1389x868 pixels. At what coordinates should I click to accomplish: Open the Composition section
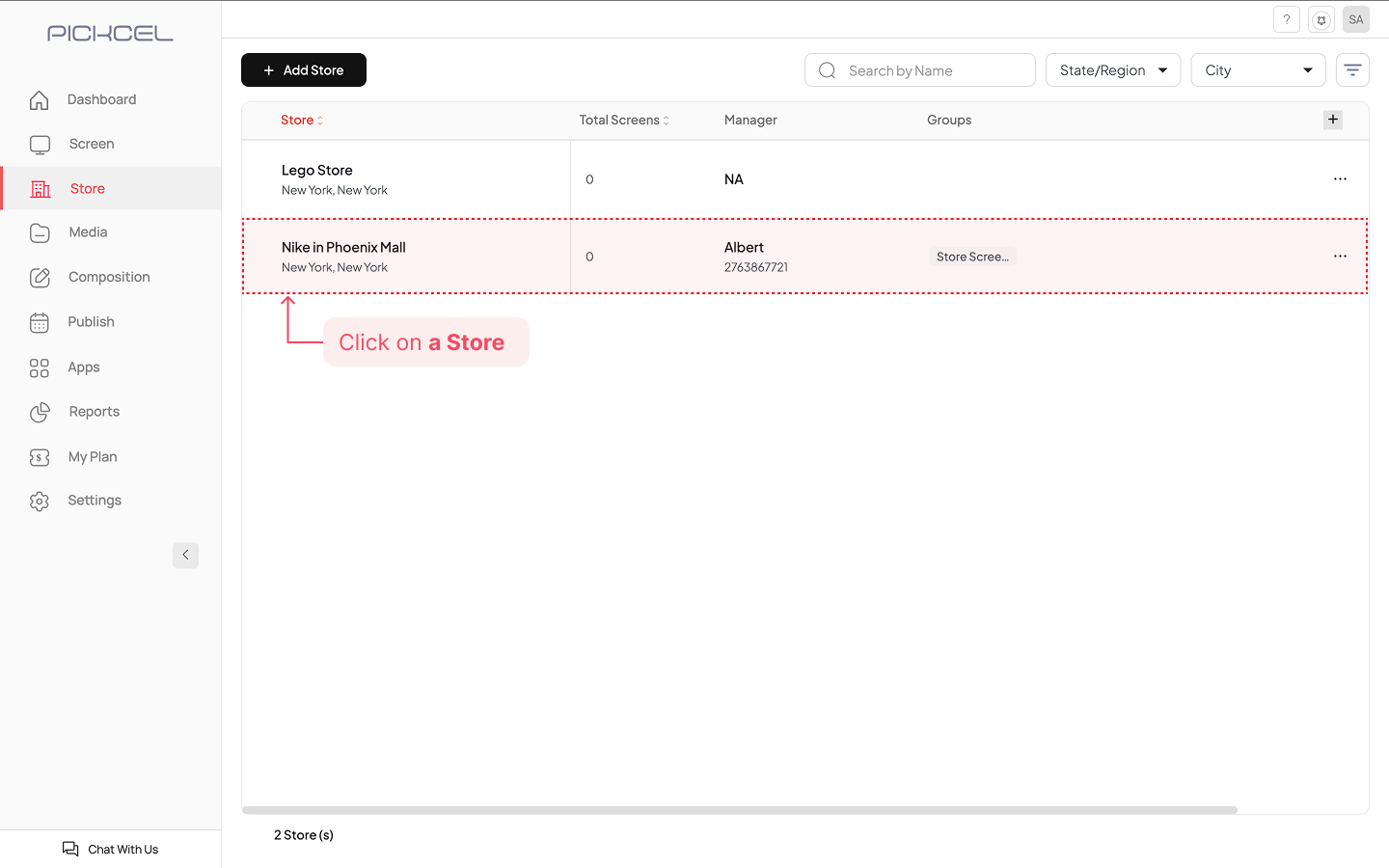109,277
